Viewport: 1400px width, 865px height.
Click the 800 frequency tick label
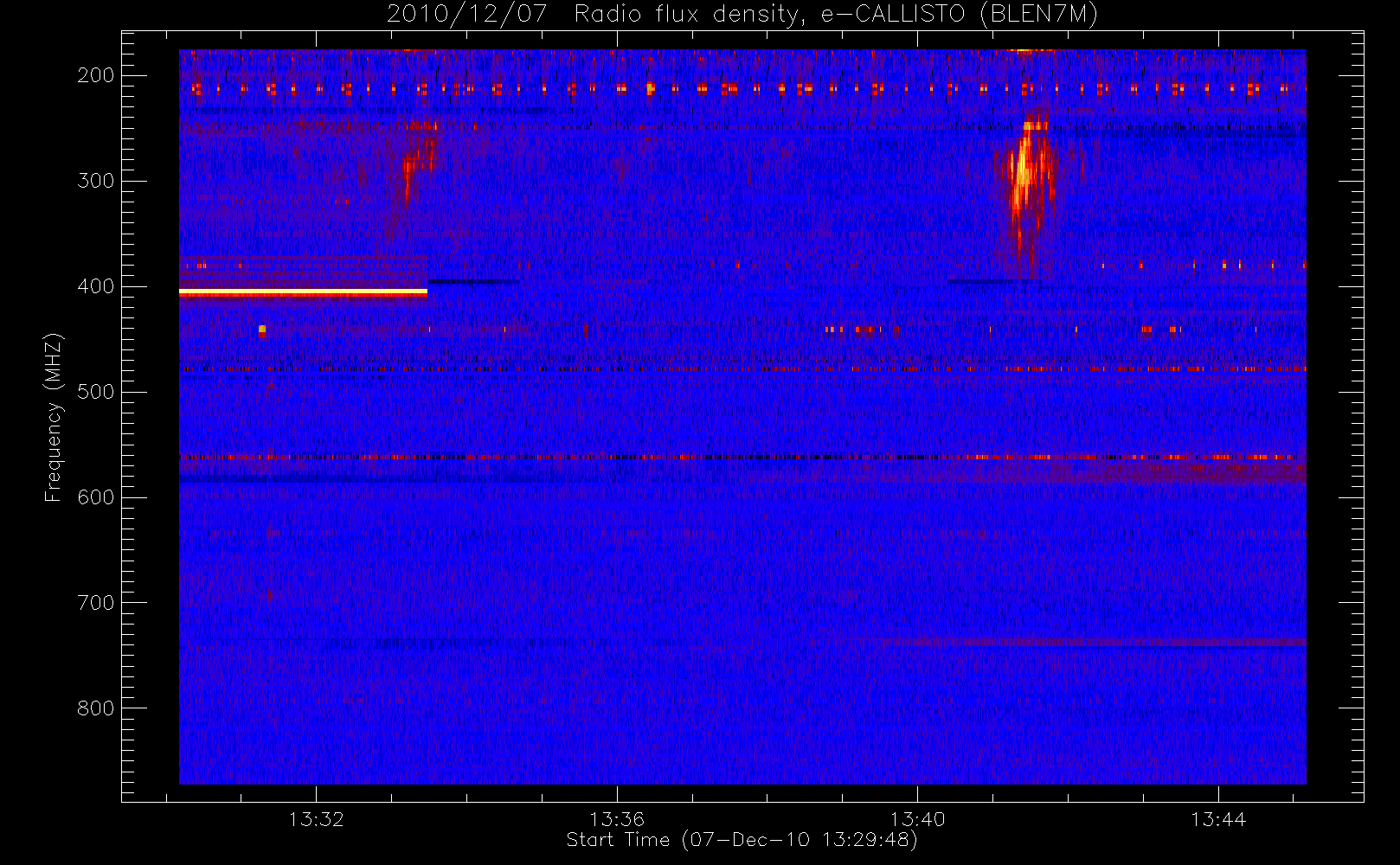click(96, 708)
